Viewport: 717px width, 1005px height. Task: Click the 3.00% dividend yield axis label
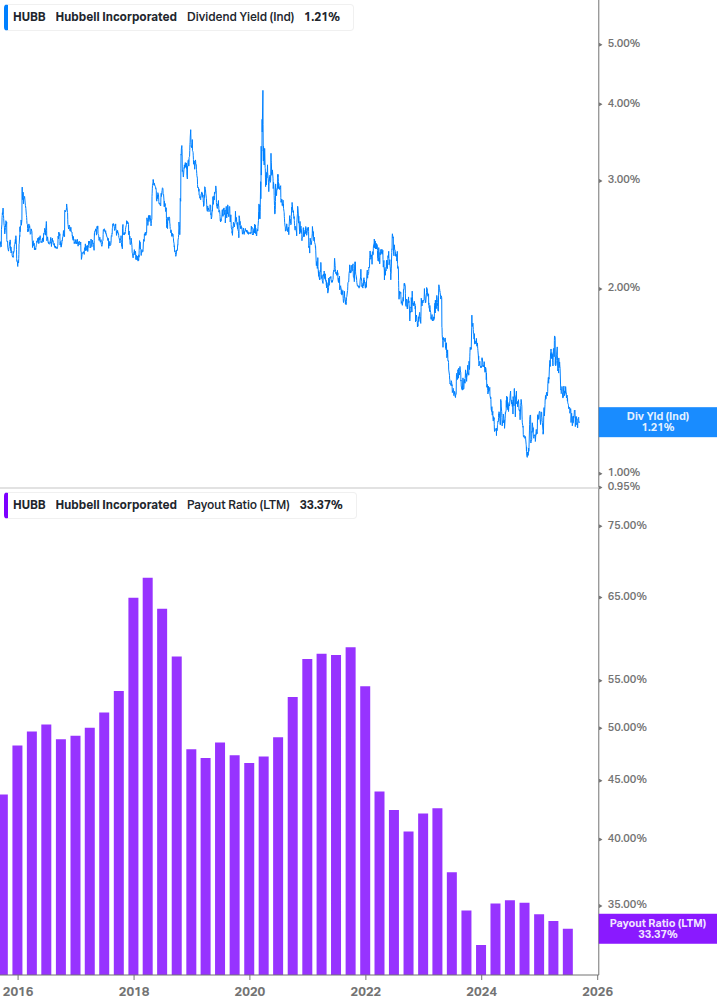[623, 179]
